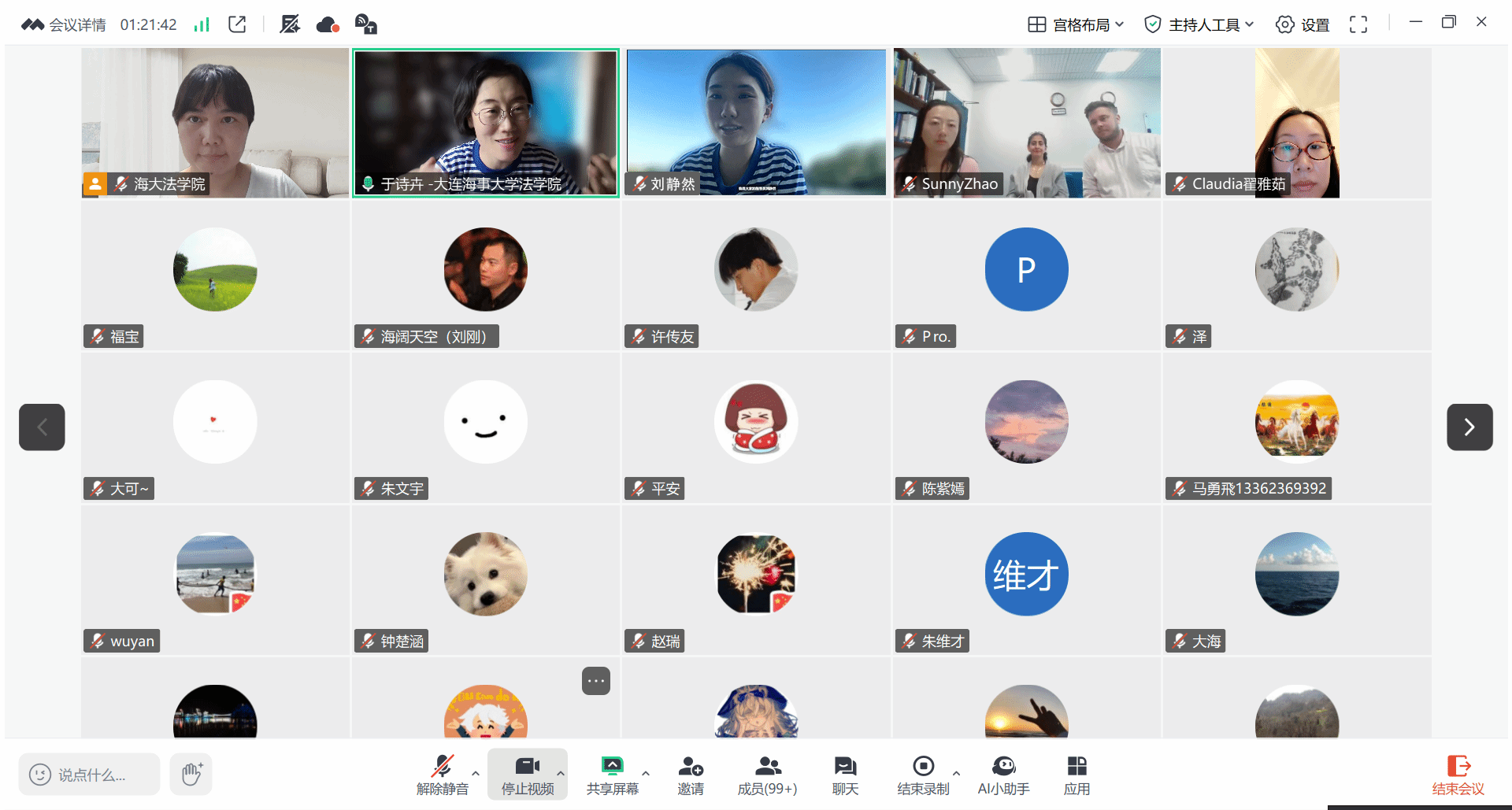
Task: Open the Chat panel
Action: click(844, 775)
